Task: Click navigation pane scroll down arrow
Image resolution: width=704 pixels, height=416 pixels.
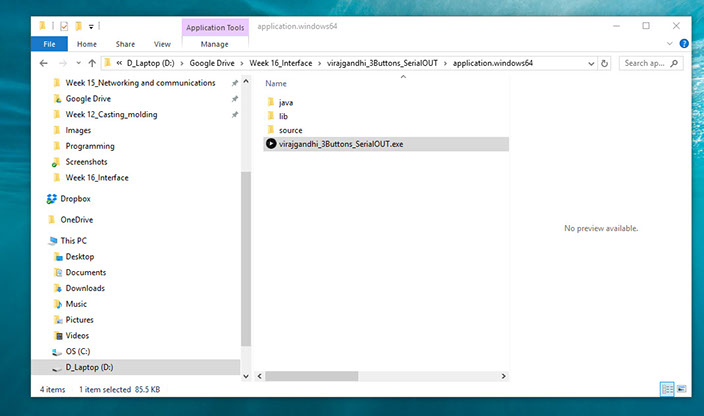Action: click(x=246, y=376)
